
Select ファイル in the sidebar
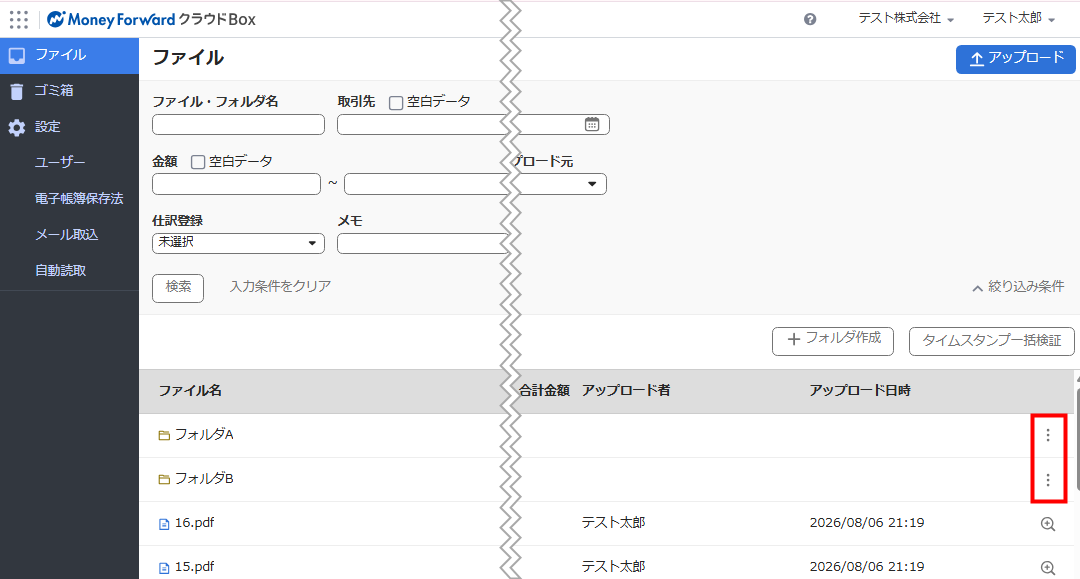pyautogui.click(x=70, y=55)
